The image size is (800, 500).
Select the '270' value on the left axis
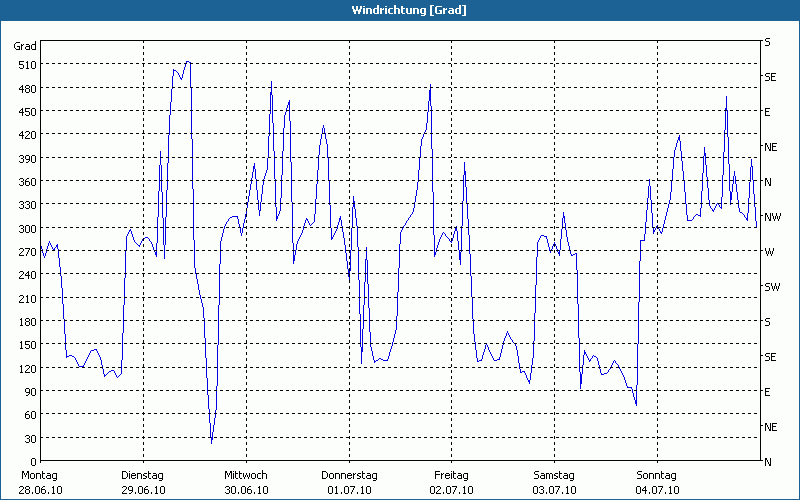pyautogui.click(x=28, y=252)
